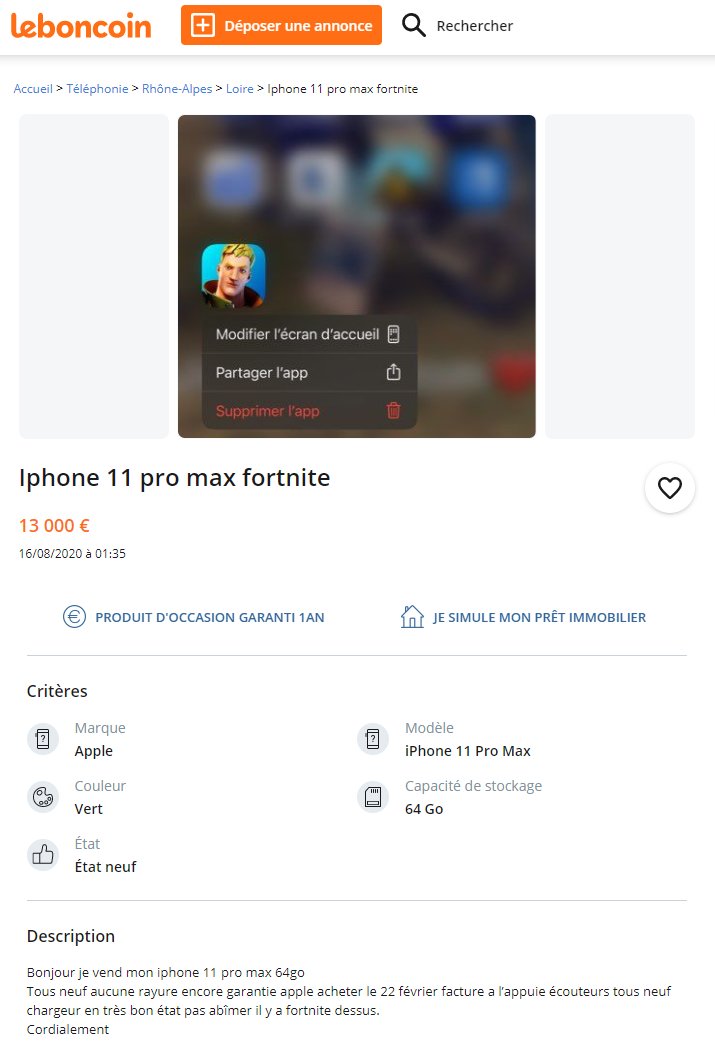Viewport: 715px width, 1049px height.
Task: Open the Accueil breadcrumb link
Action: pyautogui.click(x=33, y=89)
